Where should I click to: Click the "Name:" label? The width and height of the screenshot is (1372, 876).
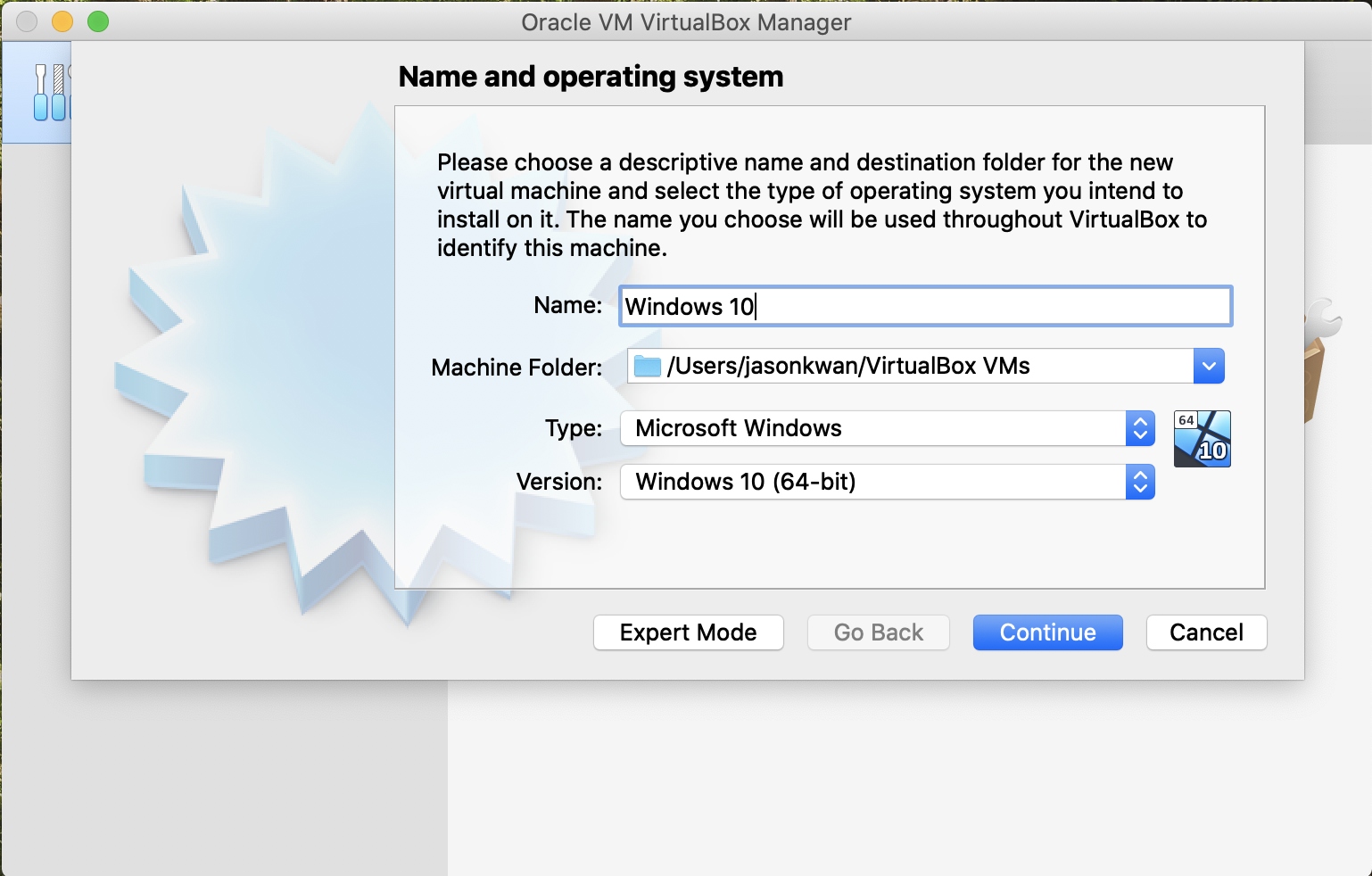coord(568,305)
